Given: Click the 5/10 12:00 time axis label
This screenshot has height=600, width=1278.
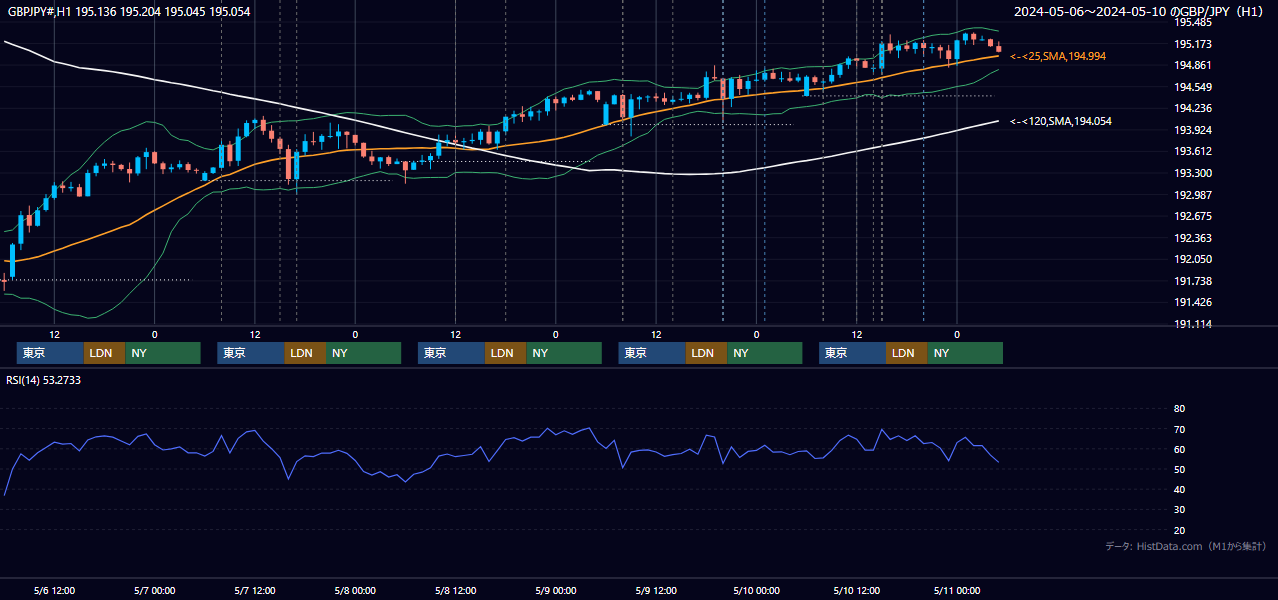Looking at the screenshot, I should pyautogui.click(x=856, y=590).
